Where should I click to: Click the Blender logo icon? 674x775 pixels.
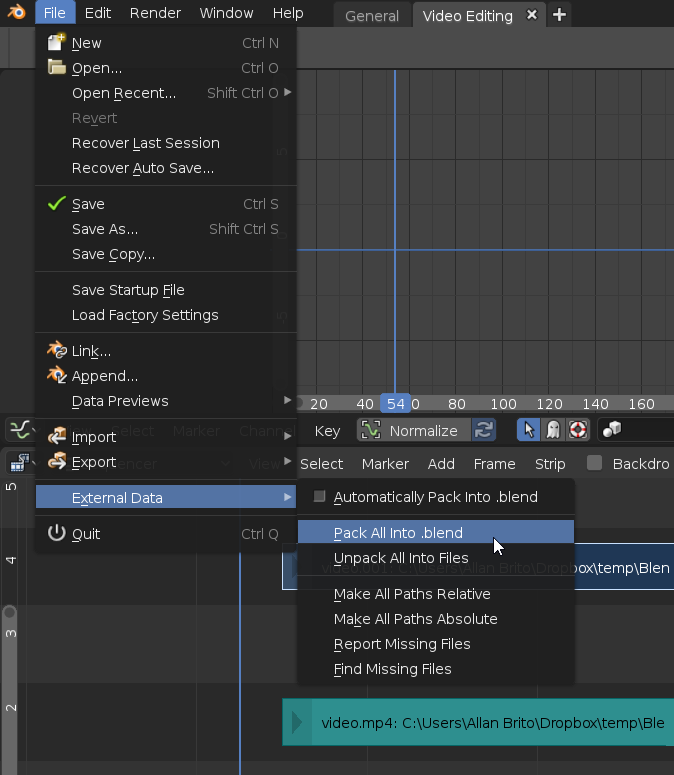click(x=17, y=13)
